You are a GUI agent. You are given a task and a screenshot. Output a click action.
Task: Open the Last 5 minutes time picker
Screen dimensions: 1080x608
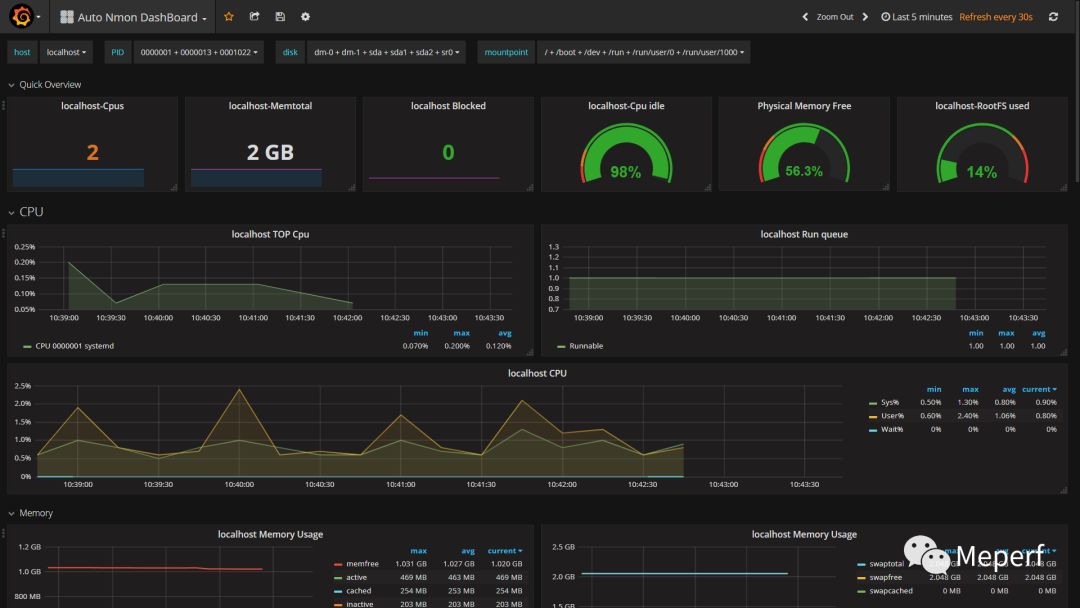click(916, 17)
